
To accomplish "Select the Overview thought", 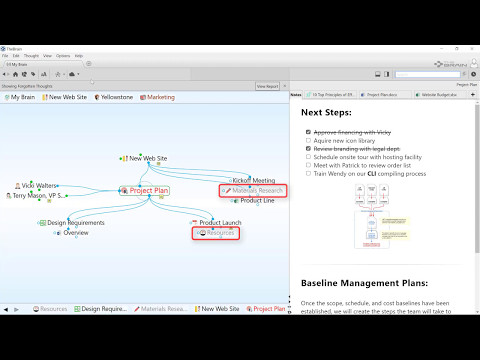I will tap(72, 233).
